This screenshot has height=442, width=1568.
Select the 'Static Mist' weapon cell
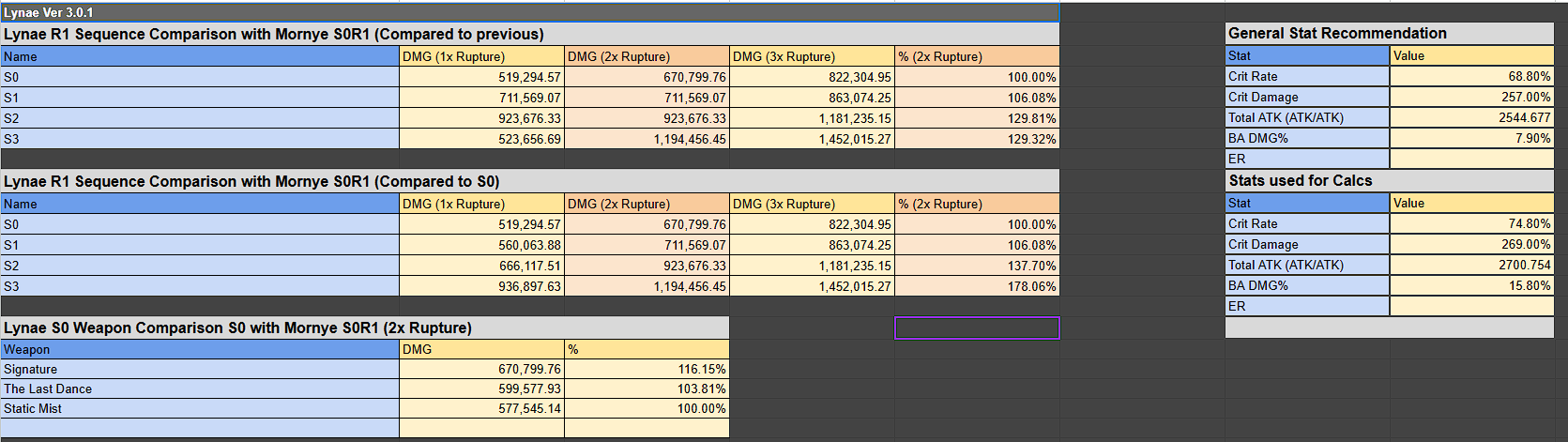[x=200, y=408]
